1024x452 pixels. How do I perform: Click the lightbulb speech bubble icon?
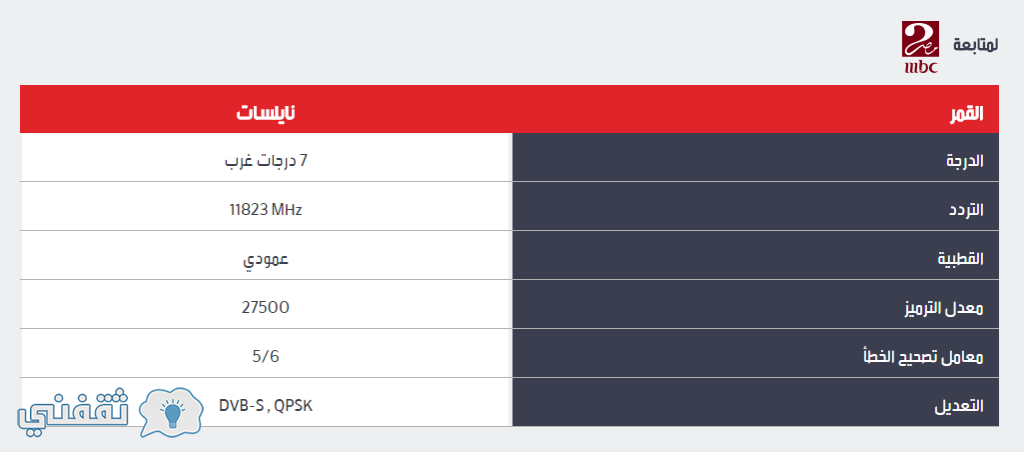pyautogui.click(x=172, y=412)
